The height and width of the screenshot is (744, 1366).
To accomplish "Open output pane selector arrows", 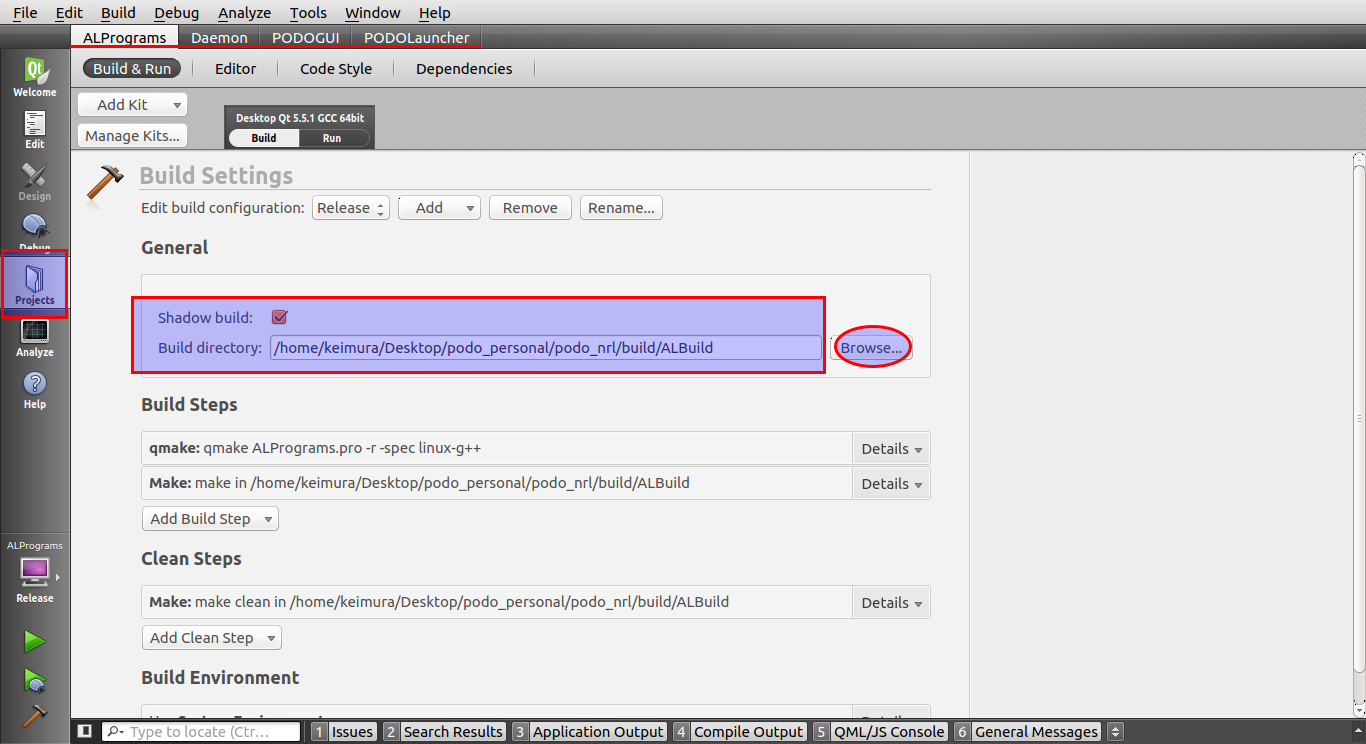I will point(1116,732).
